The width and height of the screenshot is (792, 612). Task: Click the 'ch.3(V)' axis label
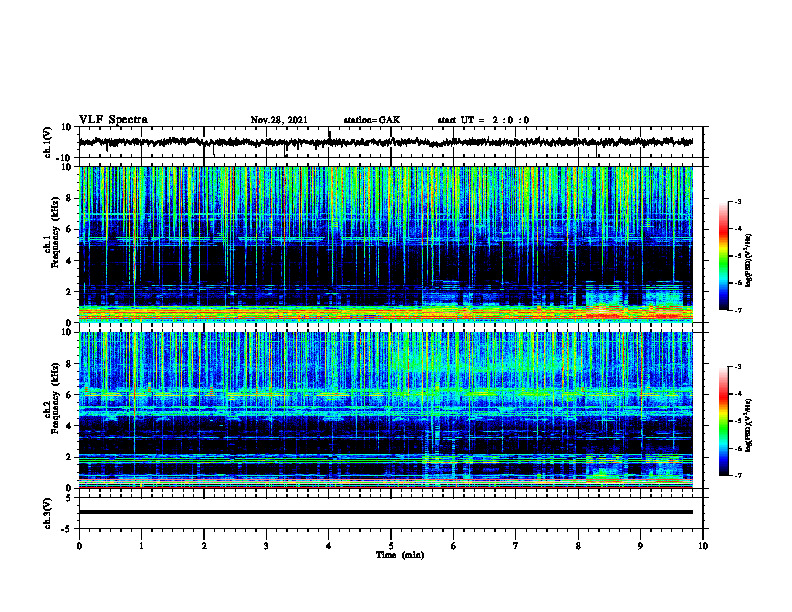pos(47,513)
